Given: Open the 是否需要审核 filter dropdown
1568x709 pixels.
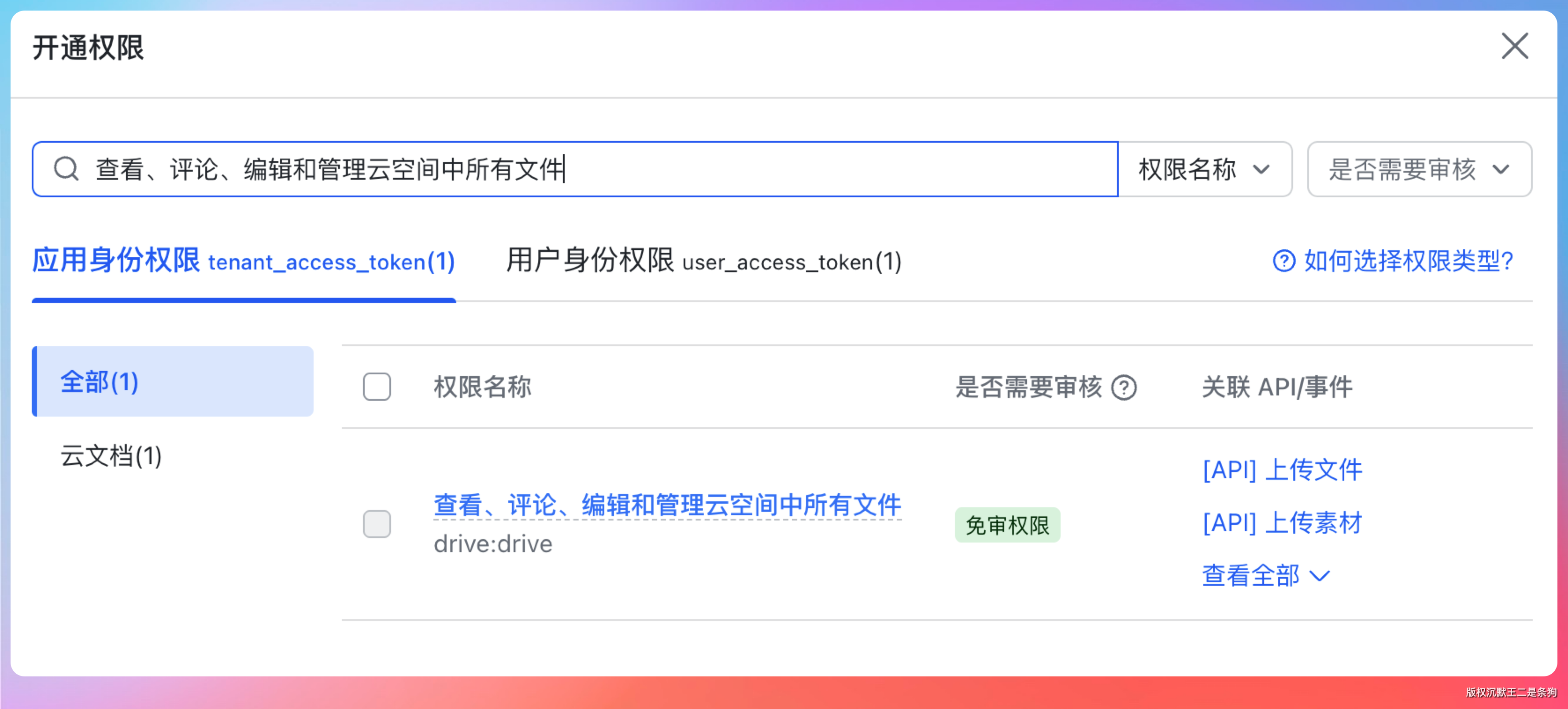Looking at the screenshot, I should coord(1419,169).
